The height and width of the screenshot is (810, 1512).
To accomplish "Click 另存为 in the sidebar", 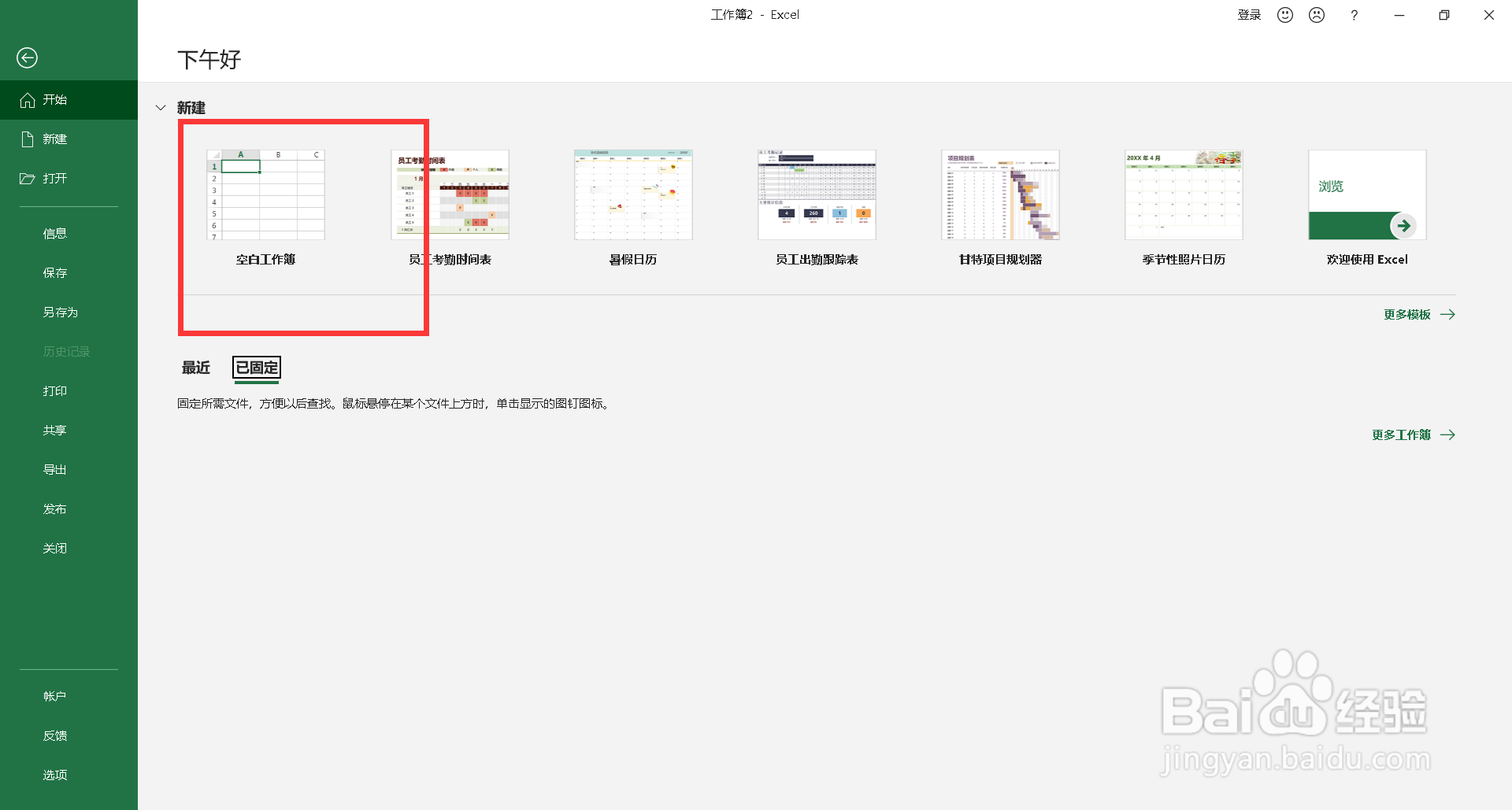I will (69, 313).
